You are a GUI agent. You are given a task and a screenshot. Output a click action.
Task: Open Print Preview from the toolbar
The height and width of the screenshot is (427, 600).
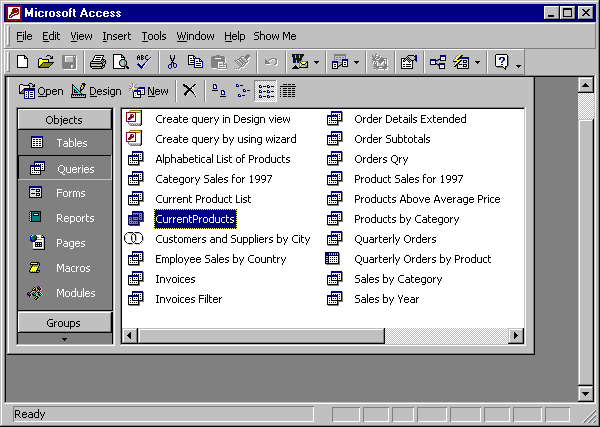[x=121, y=62]
